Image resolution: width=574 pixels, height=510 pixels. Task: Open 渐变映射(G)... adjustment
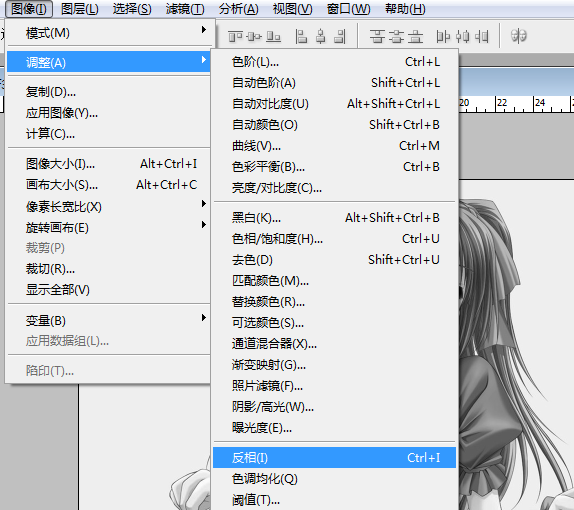[x=335, y=365]
